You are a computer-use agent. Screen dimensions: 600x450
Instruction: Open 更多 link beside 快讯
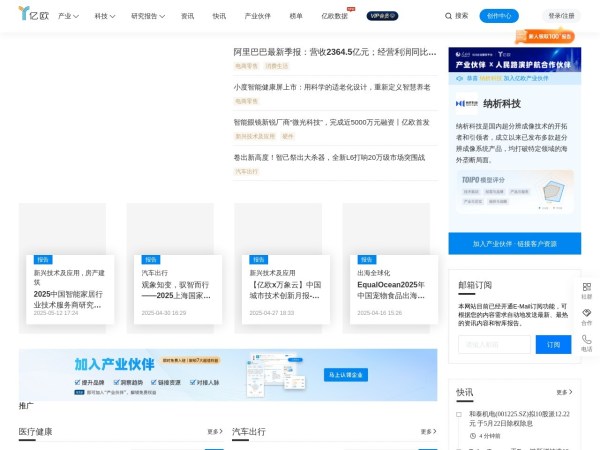[x=565, y=392]
